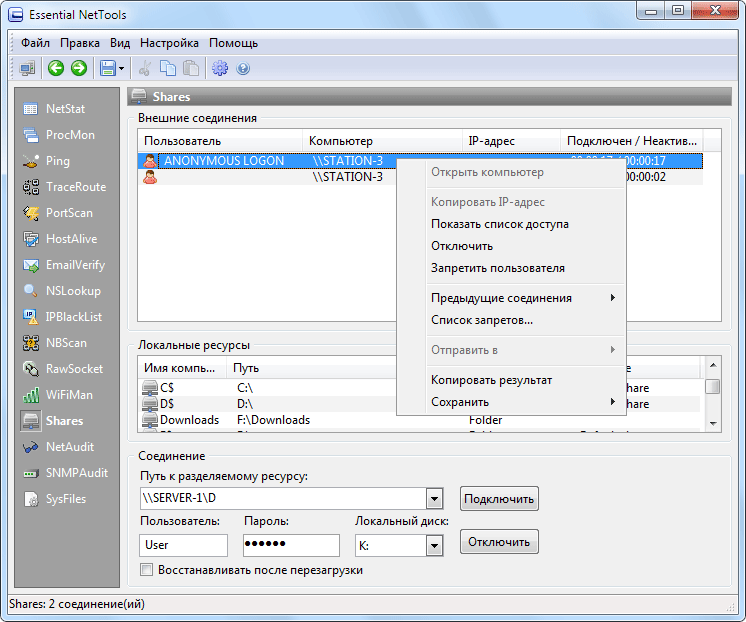Sort by the IP-адрес column header
This screenshot has height=622, width=746.
(x=511, y=141)
